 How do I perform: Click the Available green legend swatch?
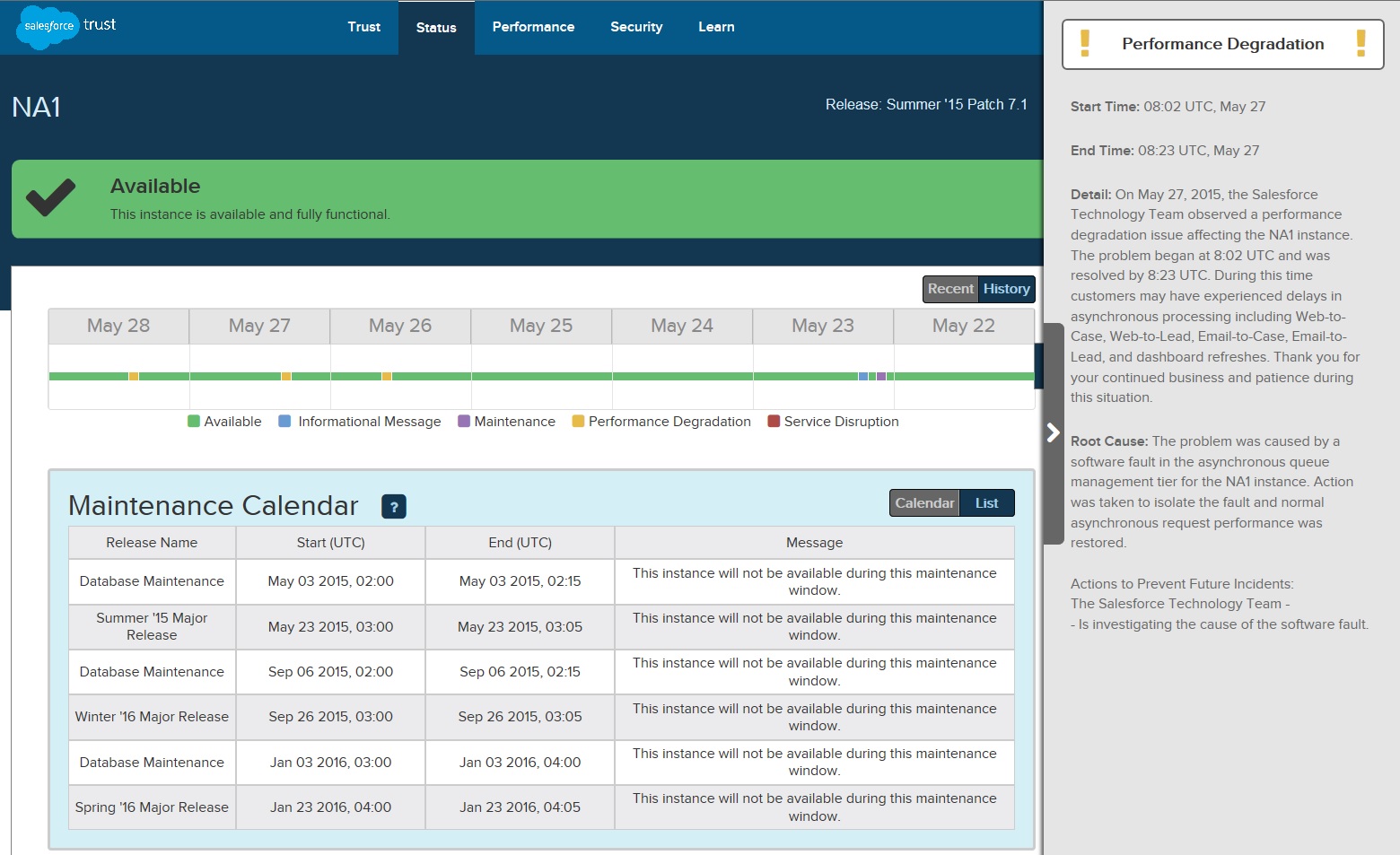click(x=194, y=422)
